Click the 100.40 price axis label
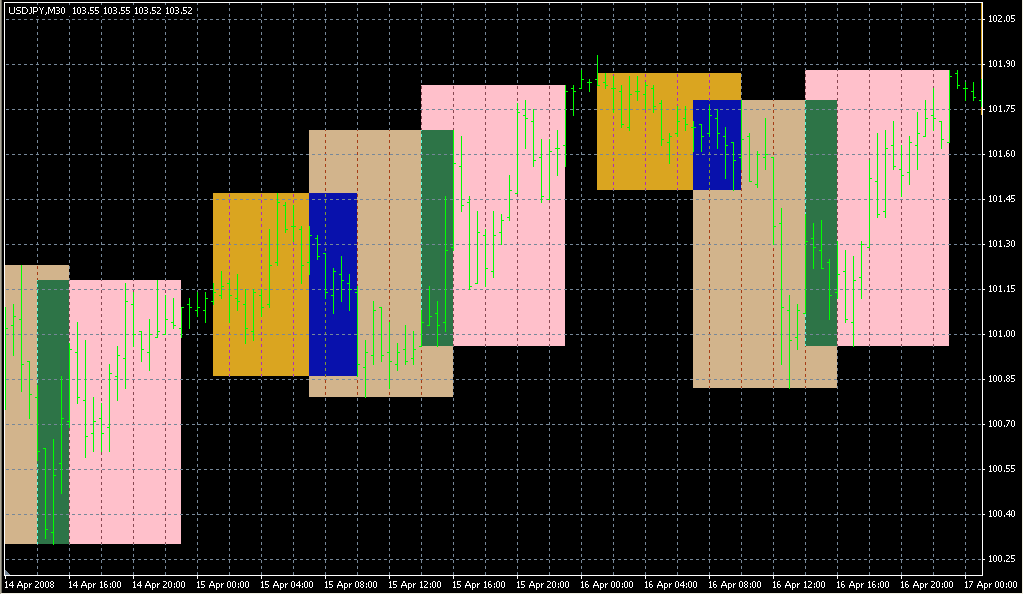 (1001, 514)
